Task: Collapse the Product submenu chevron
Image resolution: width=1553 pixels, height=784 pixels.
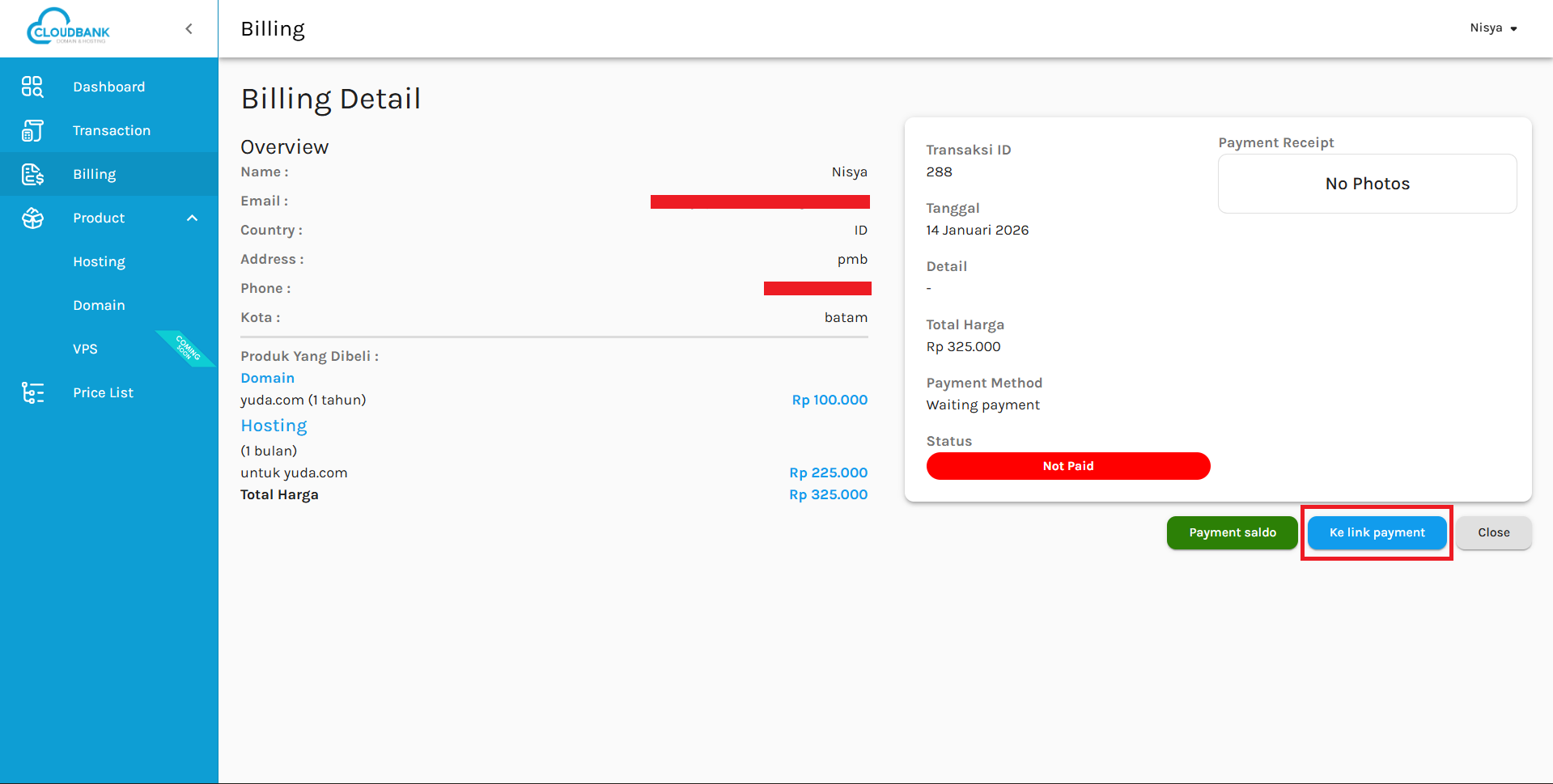Action: point(192,218)
